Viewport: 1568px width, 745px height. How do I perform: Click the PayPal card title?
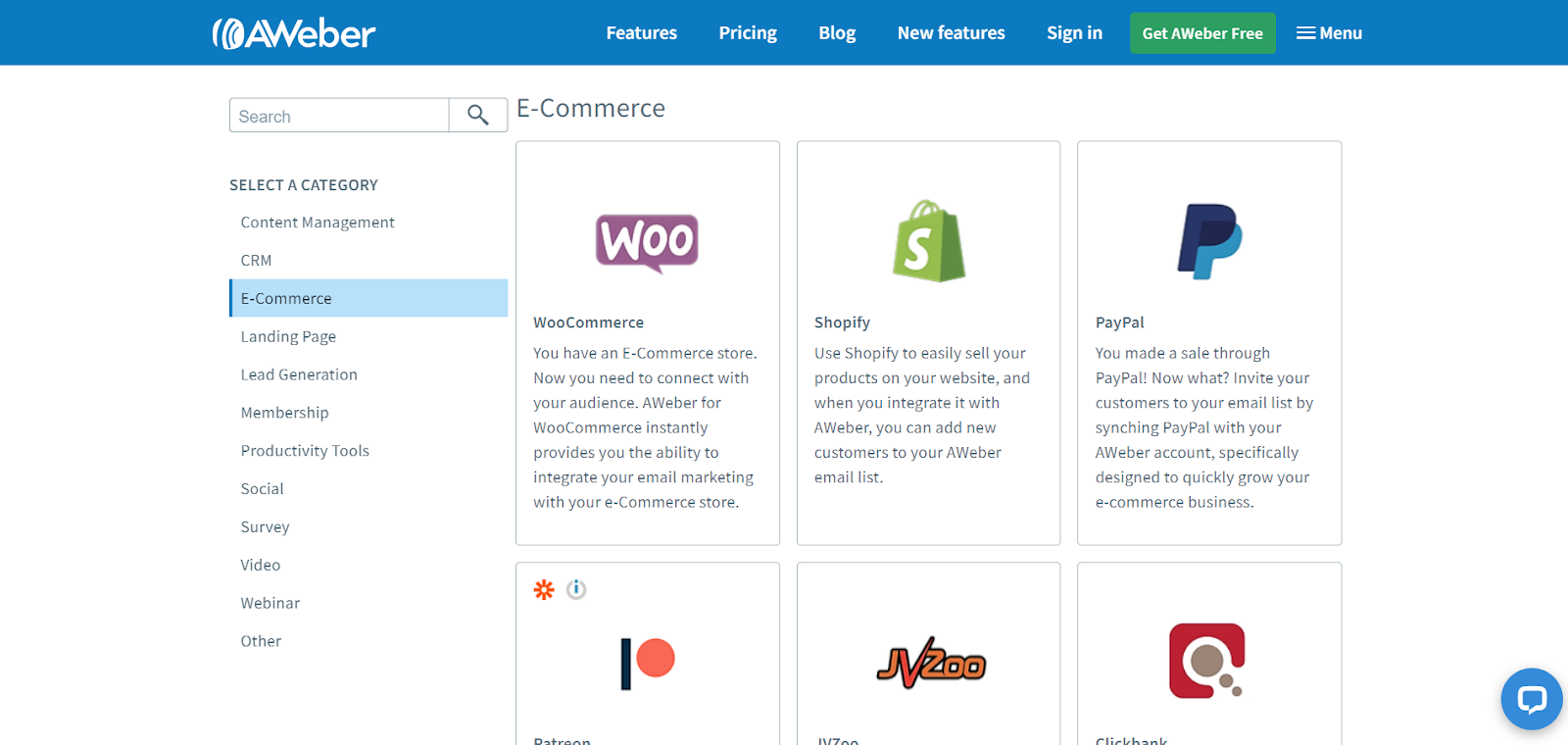1119,323
